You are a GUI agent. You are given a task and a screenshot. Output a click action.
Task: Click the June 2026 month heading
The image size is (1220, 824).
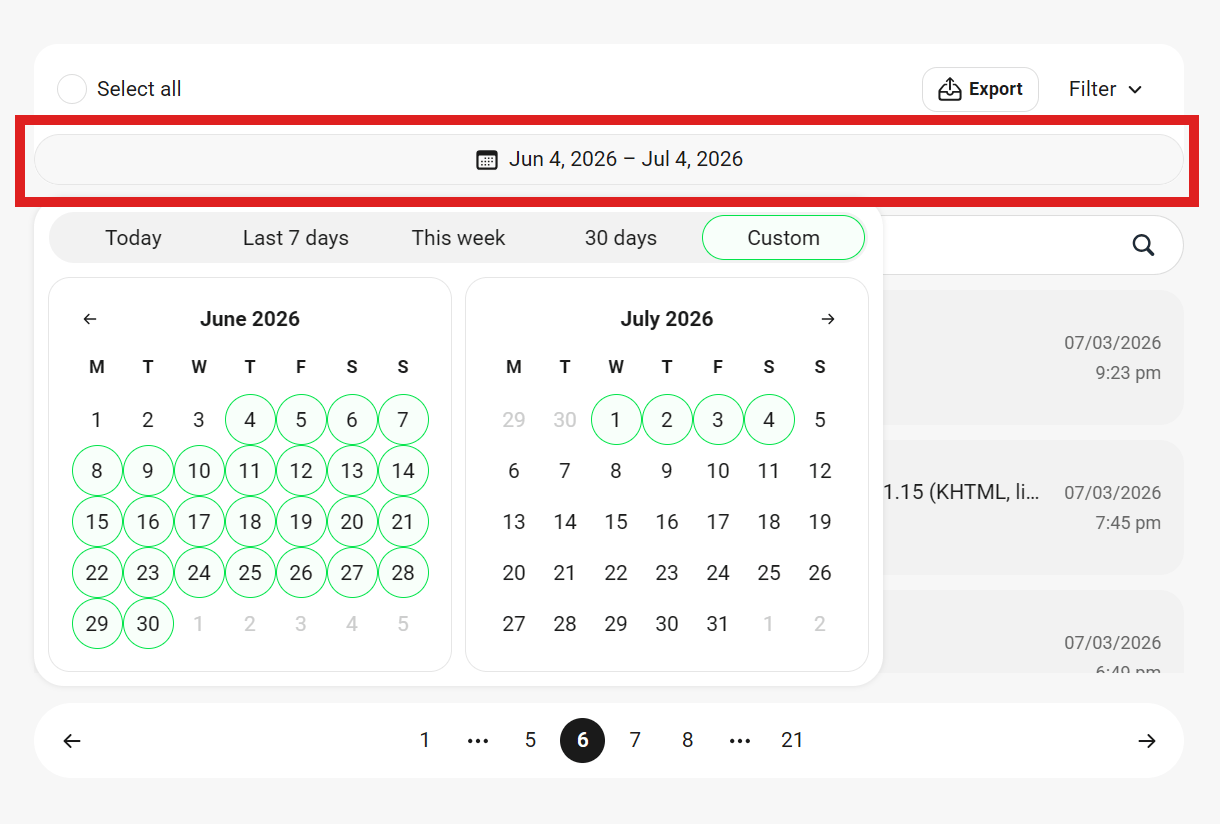pyautogui.click(x=250, y=319)
